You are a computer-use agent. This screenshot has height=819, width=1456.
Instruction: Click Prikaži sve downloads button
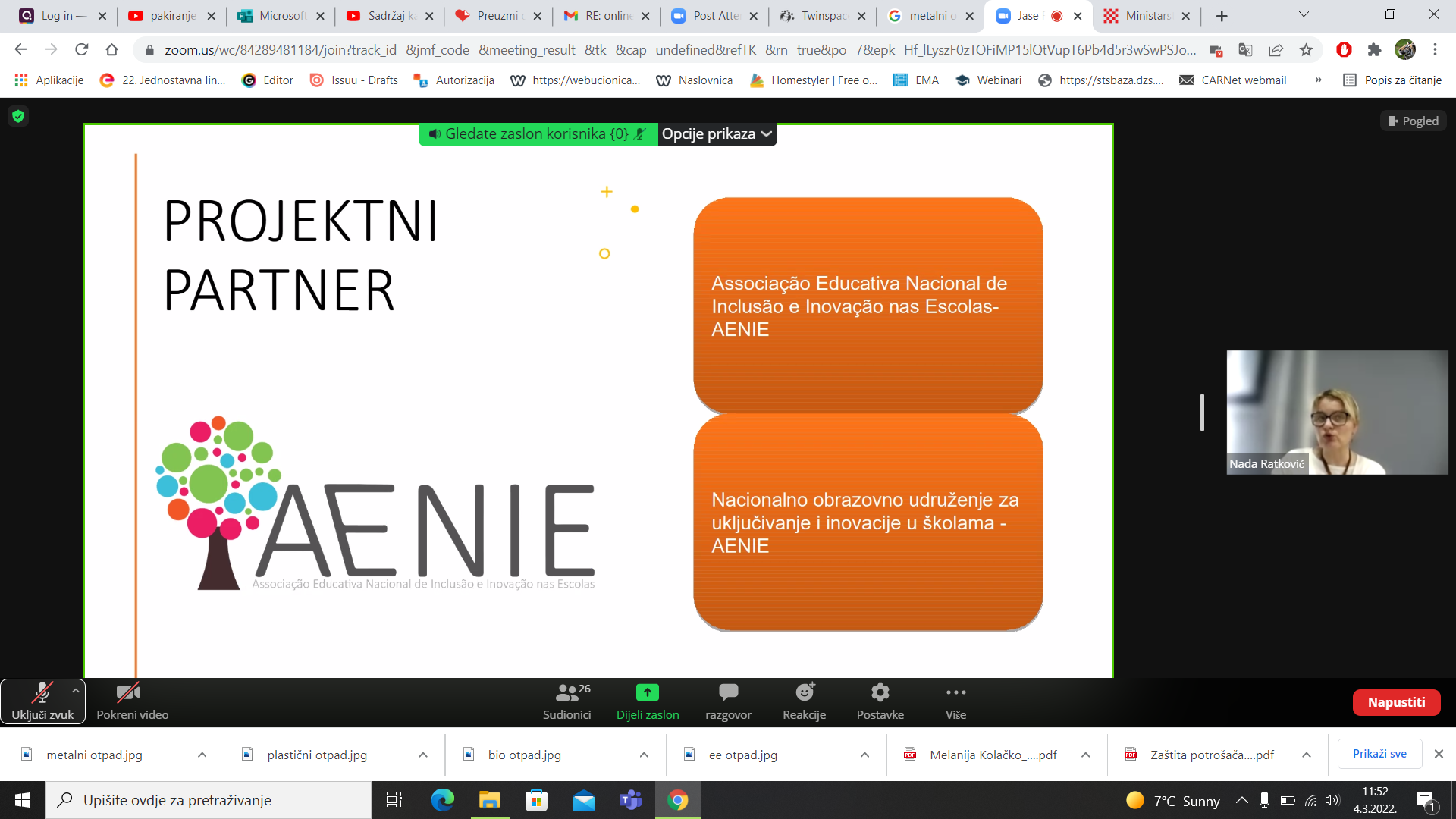point(1379,754)
